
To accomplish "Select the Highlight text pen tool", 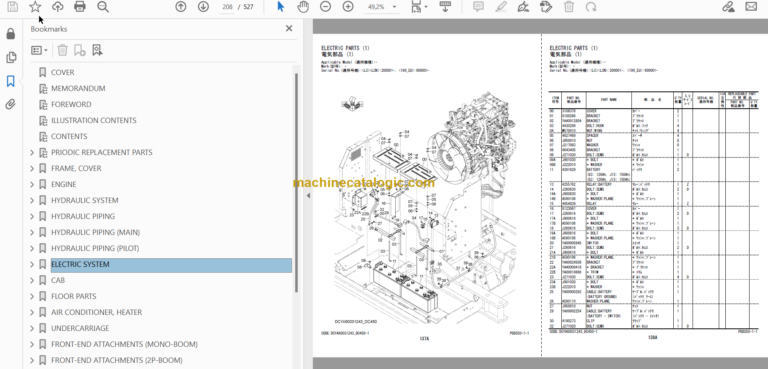I will tap(501, 7).
